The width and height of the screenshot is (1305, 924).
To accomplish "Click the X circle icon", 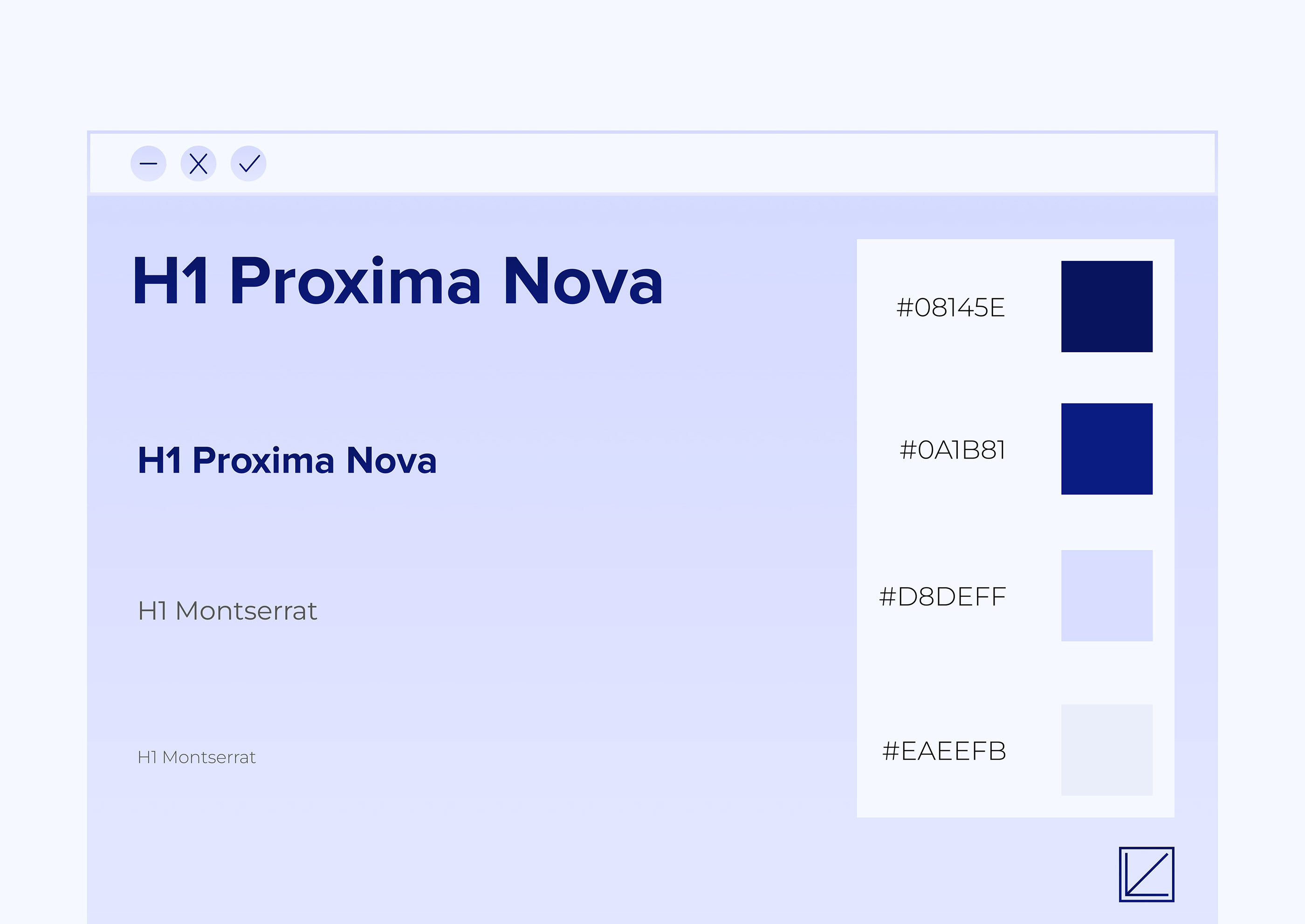I will (x=198, y=164).
